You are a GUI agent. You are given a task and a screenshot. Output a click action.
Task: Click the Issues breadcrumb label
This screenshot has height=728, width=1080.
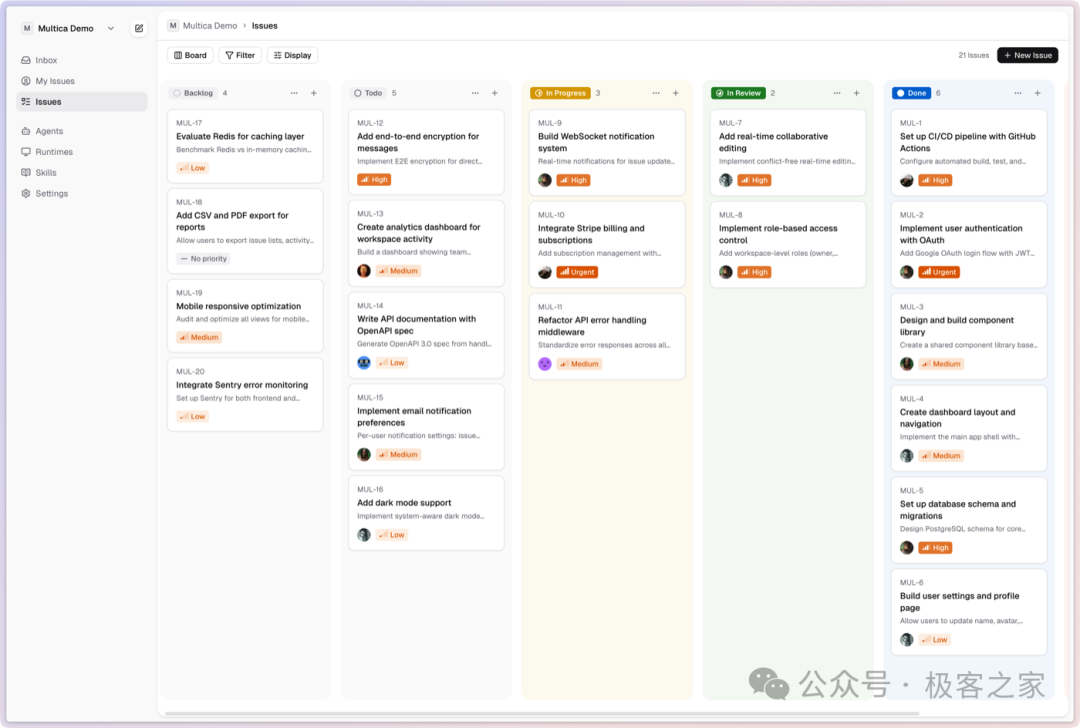click(x=264, y=25)
